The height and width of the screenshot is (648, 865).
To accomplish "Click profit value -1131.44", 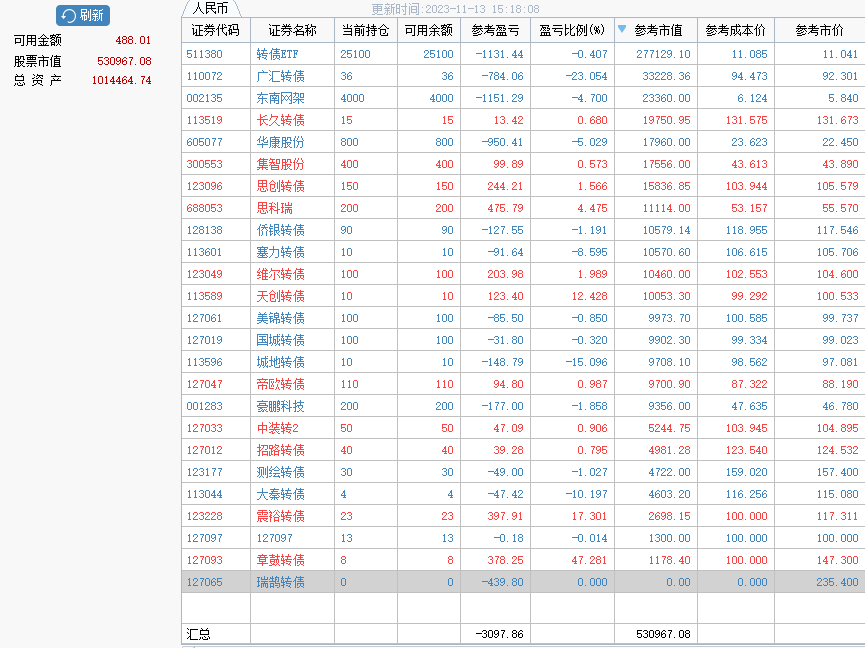I will point(499,54).
